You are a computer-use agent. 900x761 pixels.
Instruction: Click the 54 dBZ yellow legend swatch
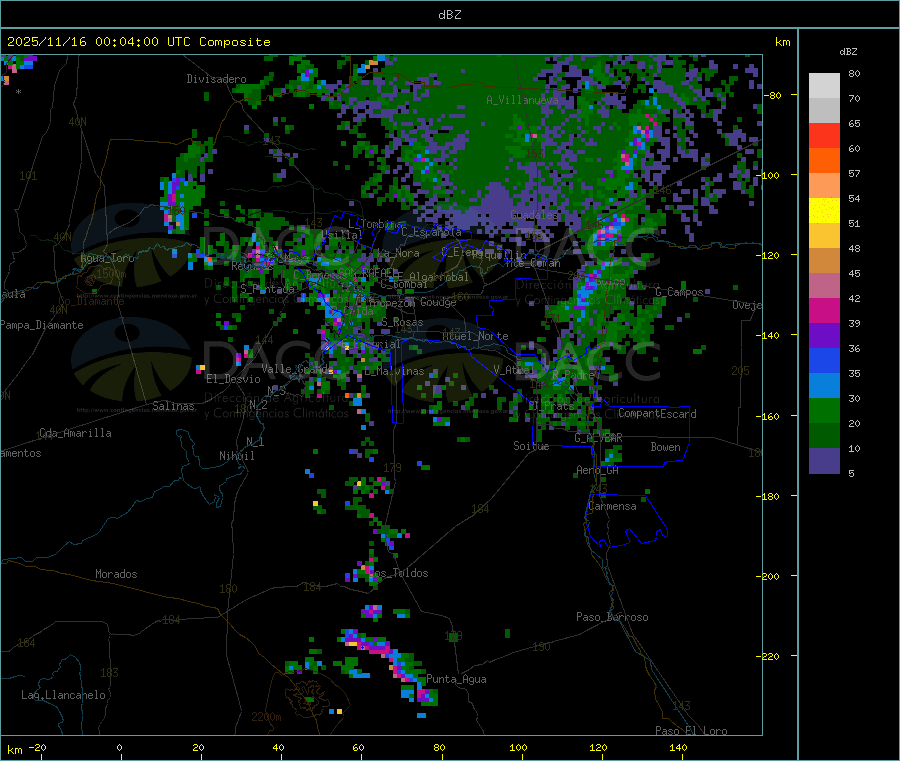coord(824,211)
